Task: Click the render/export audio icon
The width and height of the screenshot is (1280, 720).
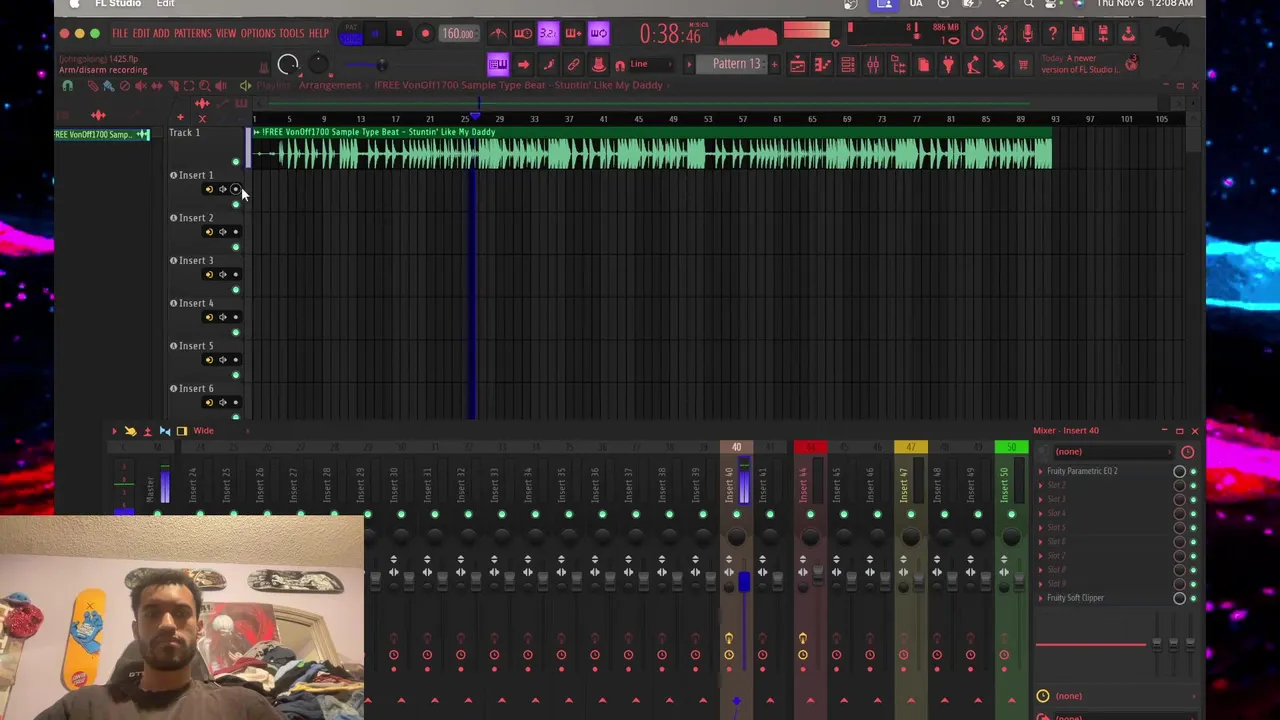Action: [x=1128, y=34]
